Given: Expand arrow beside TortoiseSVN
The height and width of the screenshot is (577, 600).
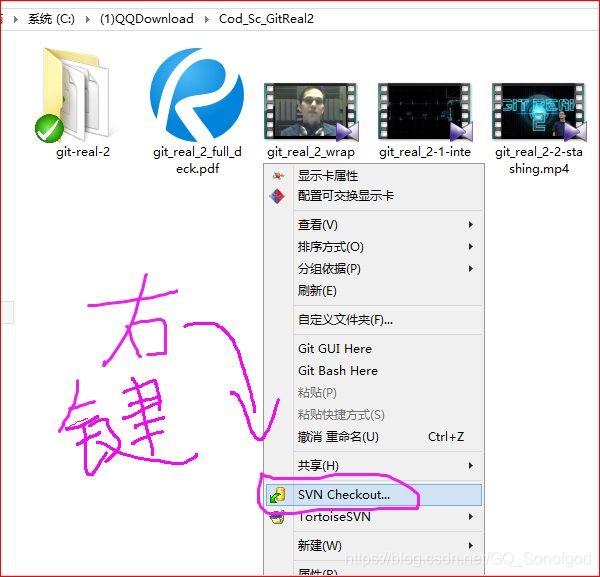Looking at the screenshot, I should click(471, 517).
